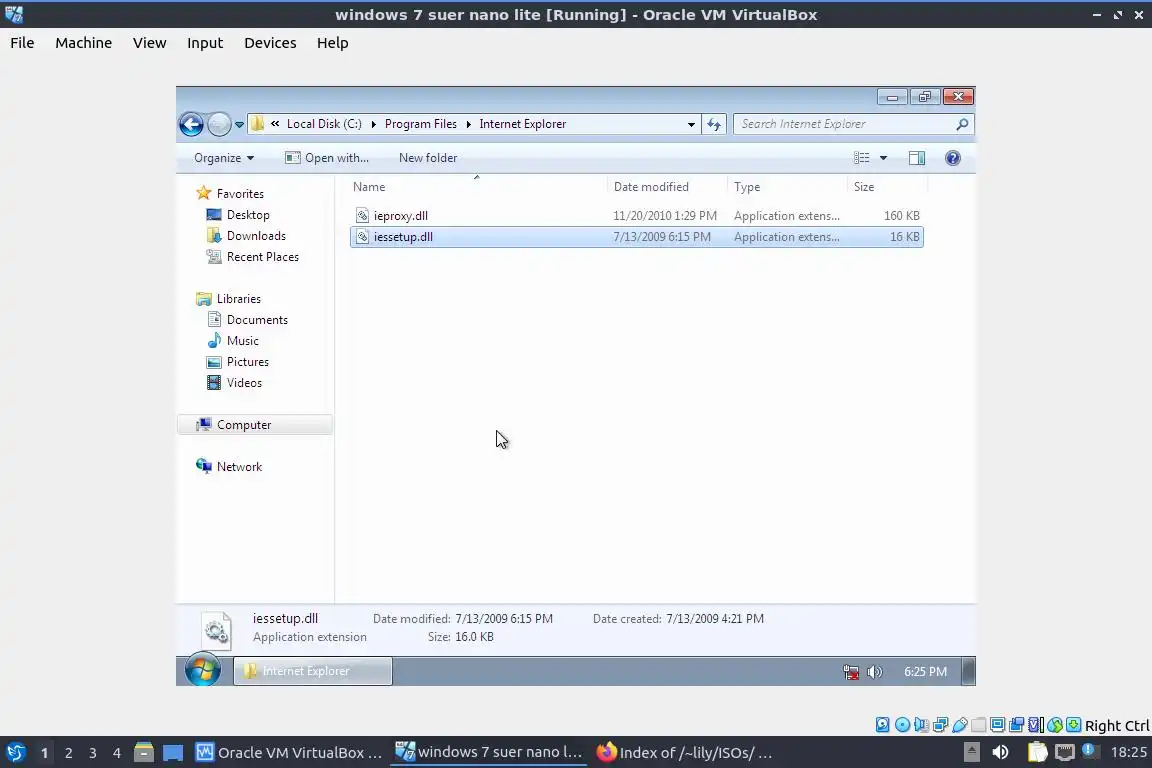1152x768 pixels.
Task: Click VirtualBox shared folders status icon
Action: coord(979,725)
